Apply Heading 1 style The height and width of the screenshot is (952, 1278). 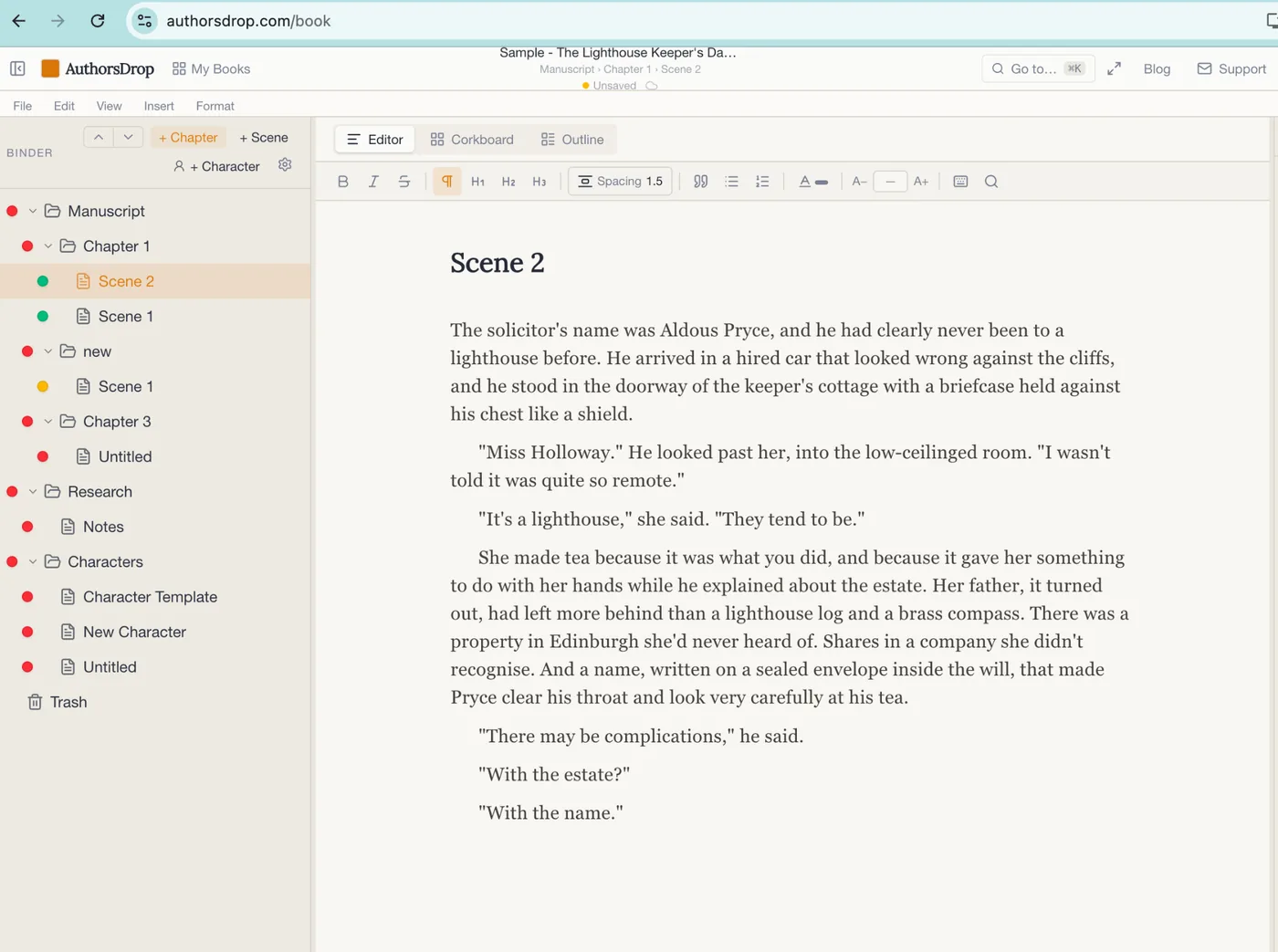click(x=477, y=182)
